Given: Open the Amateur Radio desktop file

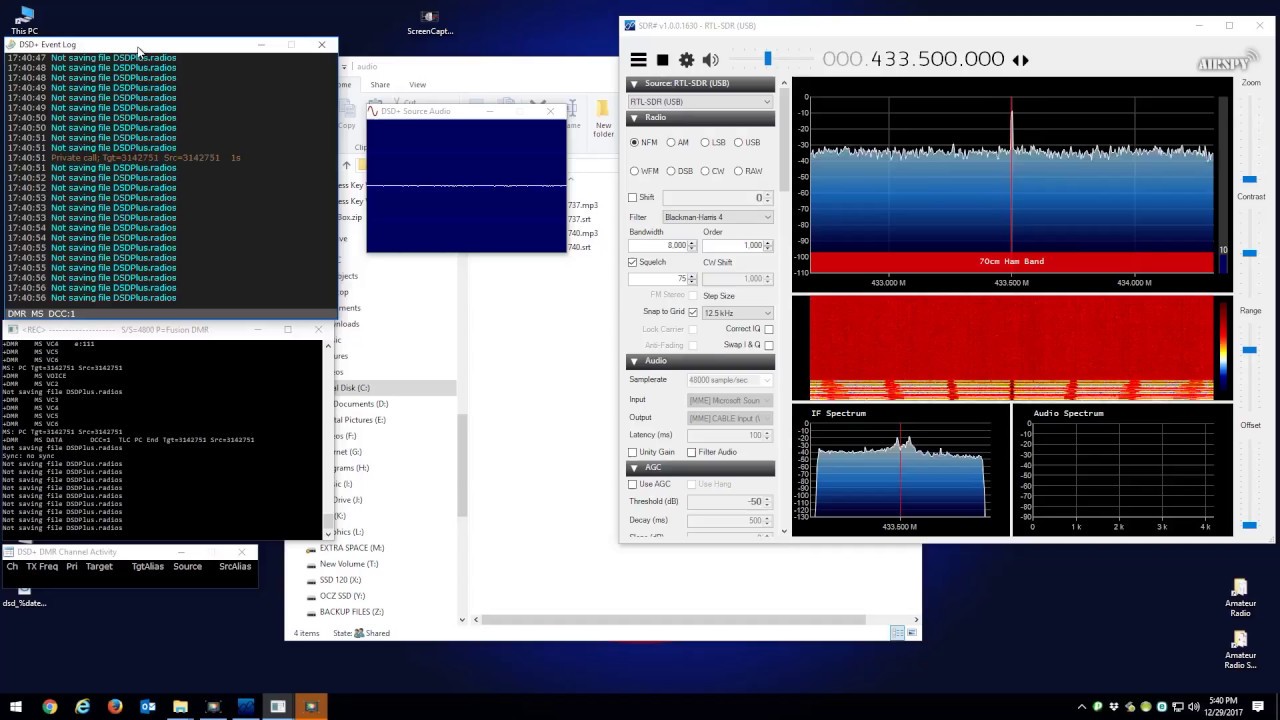Looking at the screenshot, I should [x=1240, y=598].
